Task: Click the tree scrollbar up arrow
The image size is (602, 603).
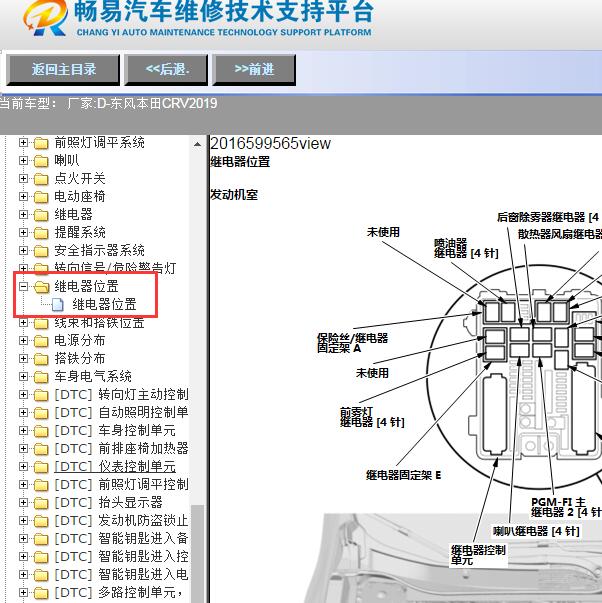Action: point(197,144)
